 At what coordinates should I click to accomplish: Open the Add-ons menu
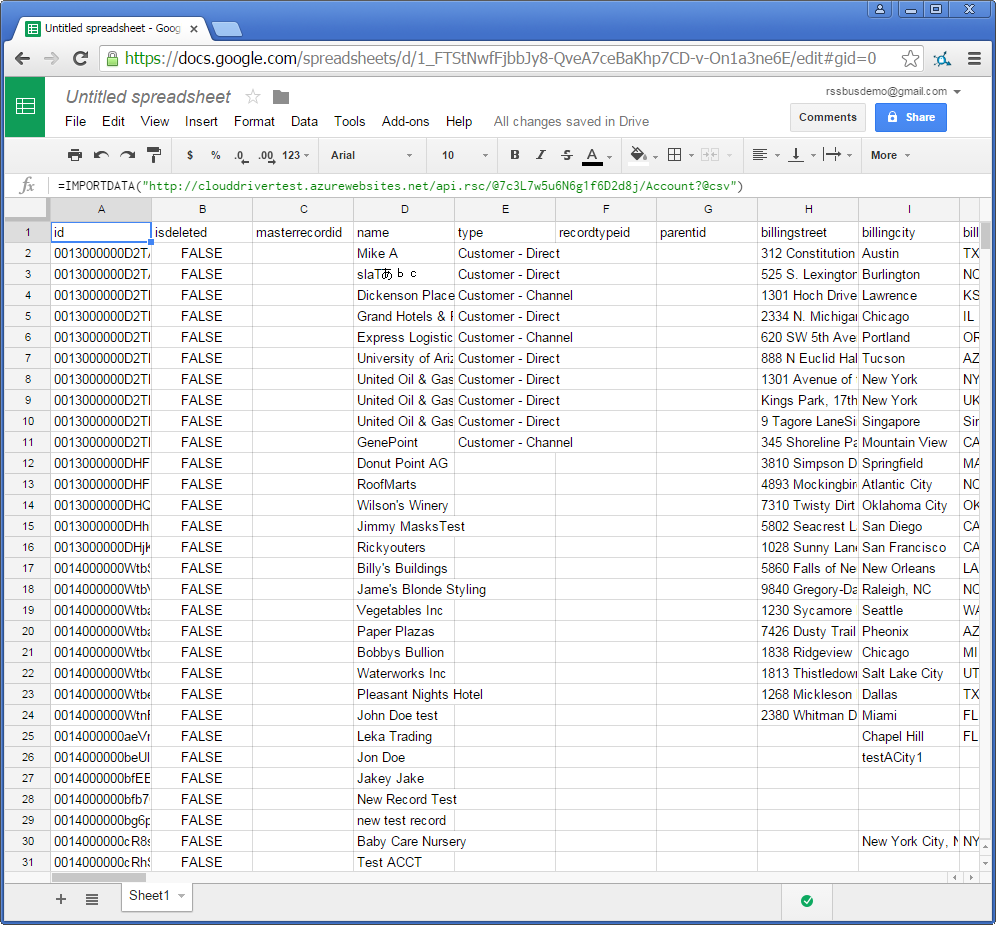click(x=405, y=121)
